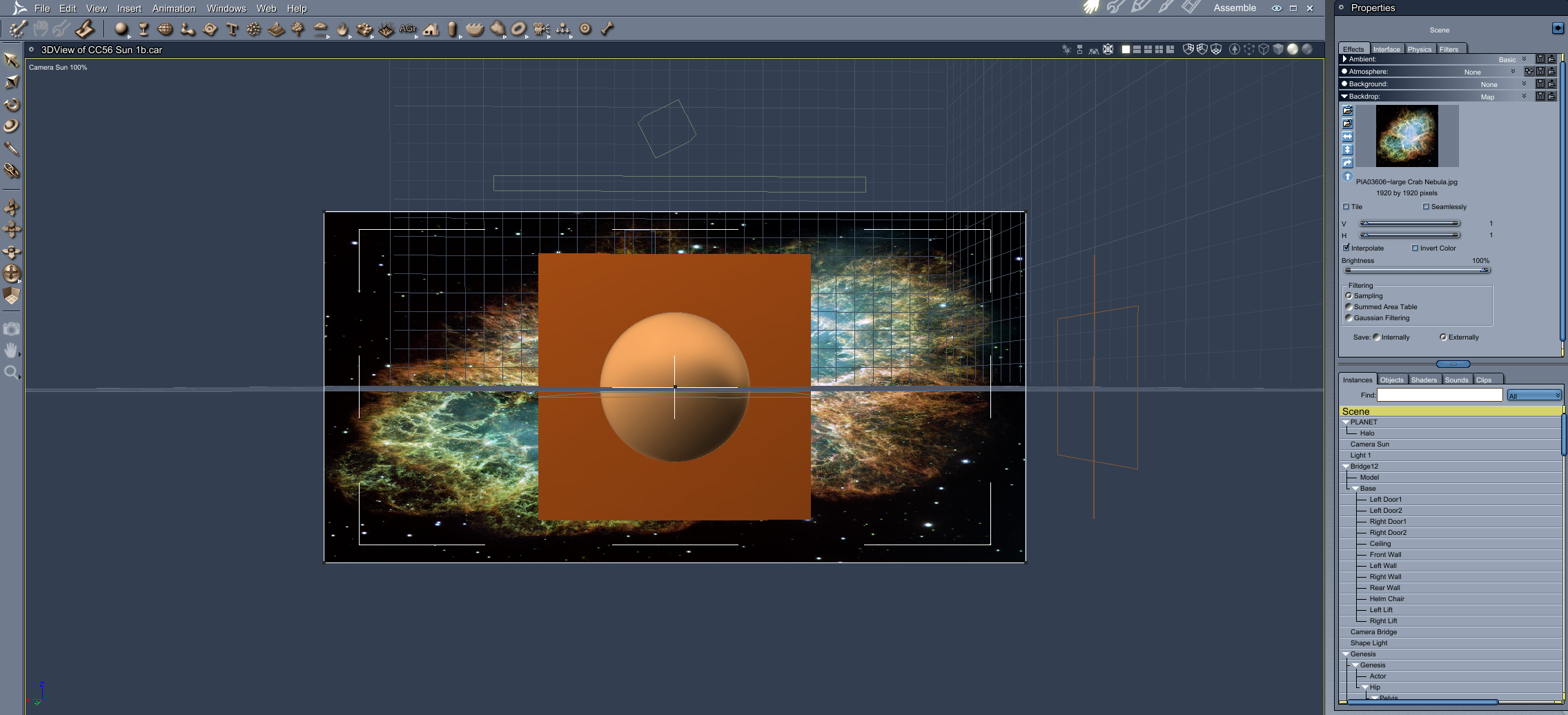
Task: Flip the backdrop image horizontally
Action: tap(1347, 137)
